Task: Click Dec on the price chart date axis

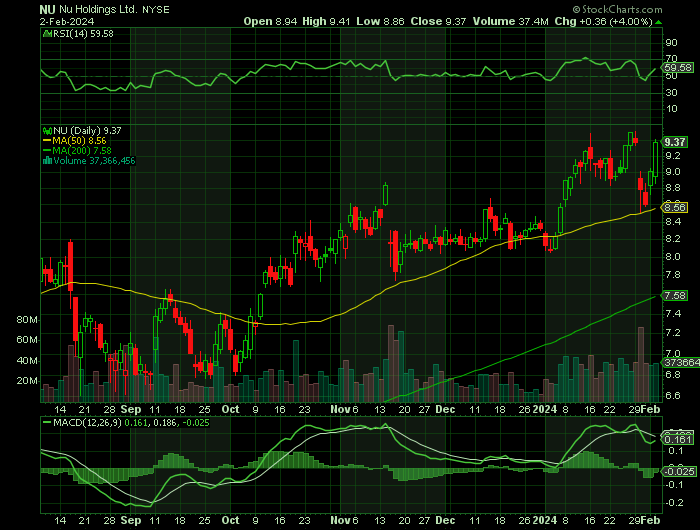Action: 445,409
